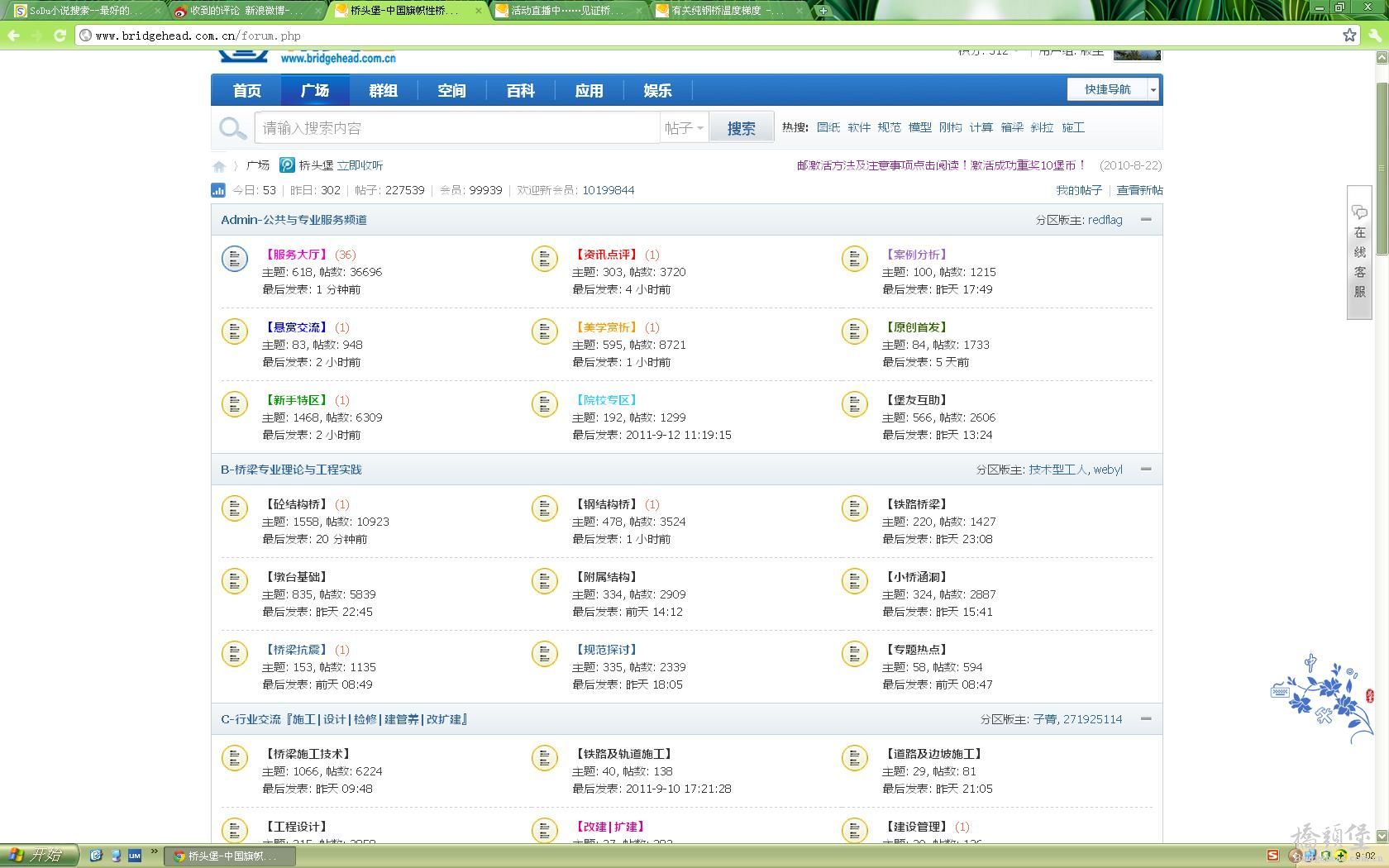Image resolution: width=1389 pixels, height=868 pixels.
Task: Click the 搜索 search button
Action: [742, 128]
